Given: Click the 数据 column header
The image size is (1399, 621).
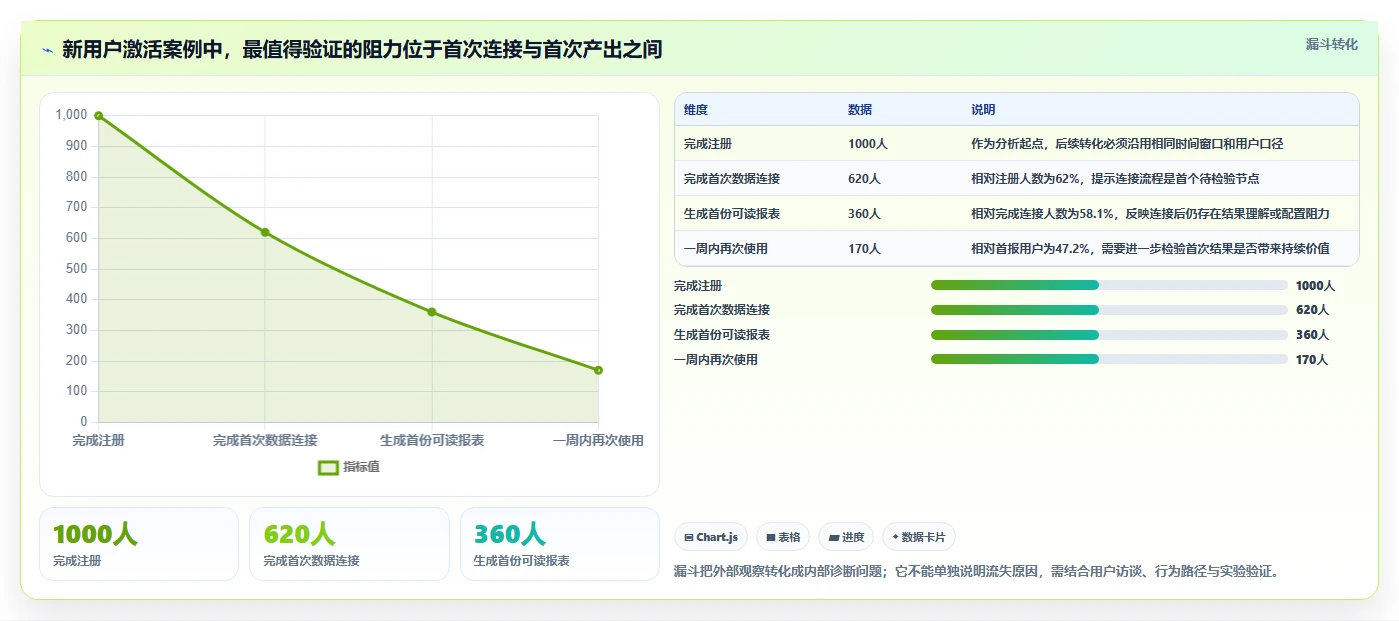Looking at the screenshot, I should pos(860,110).
